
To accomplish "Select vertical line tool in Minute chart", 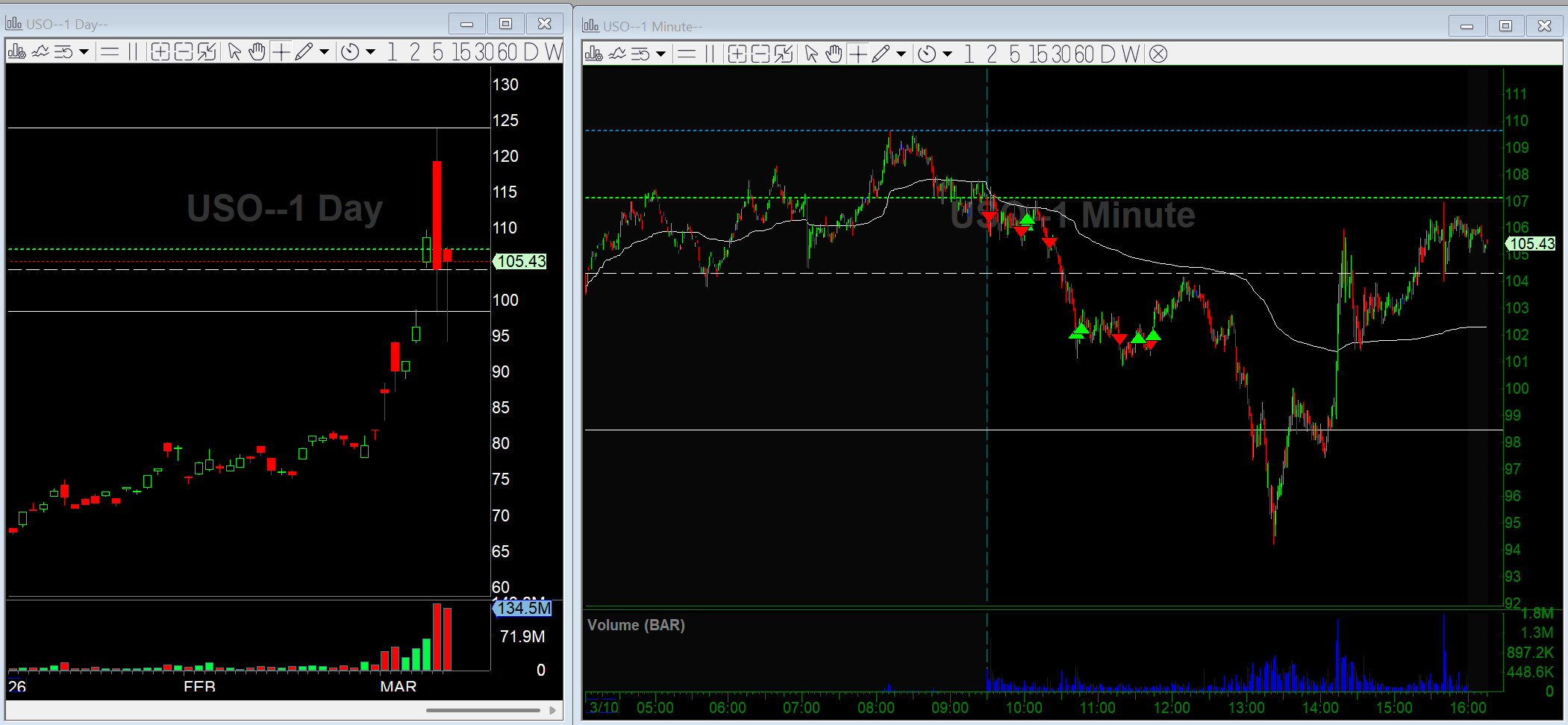I will tap(710, 54).
